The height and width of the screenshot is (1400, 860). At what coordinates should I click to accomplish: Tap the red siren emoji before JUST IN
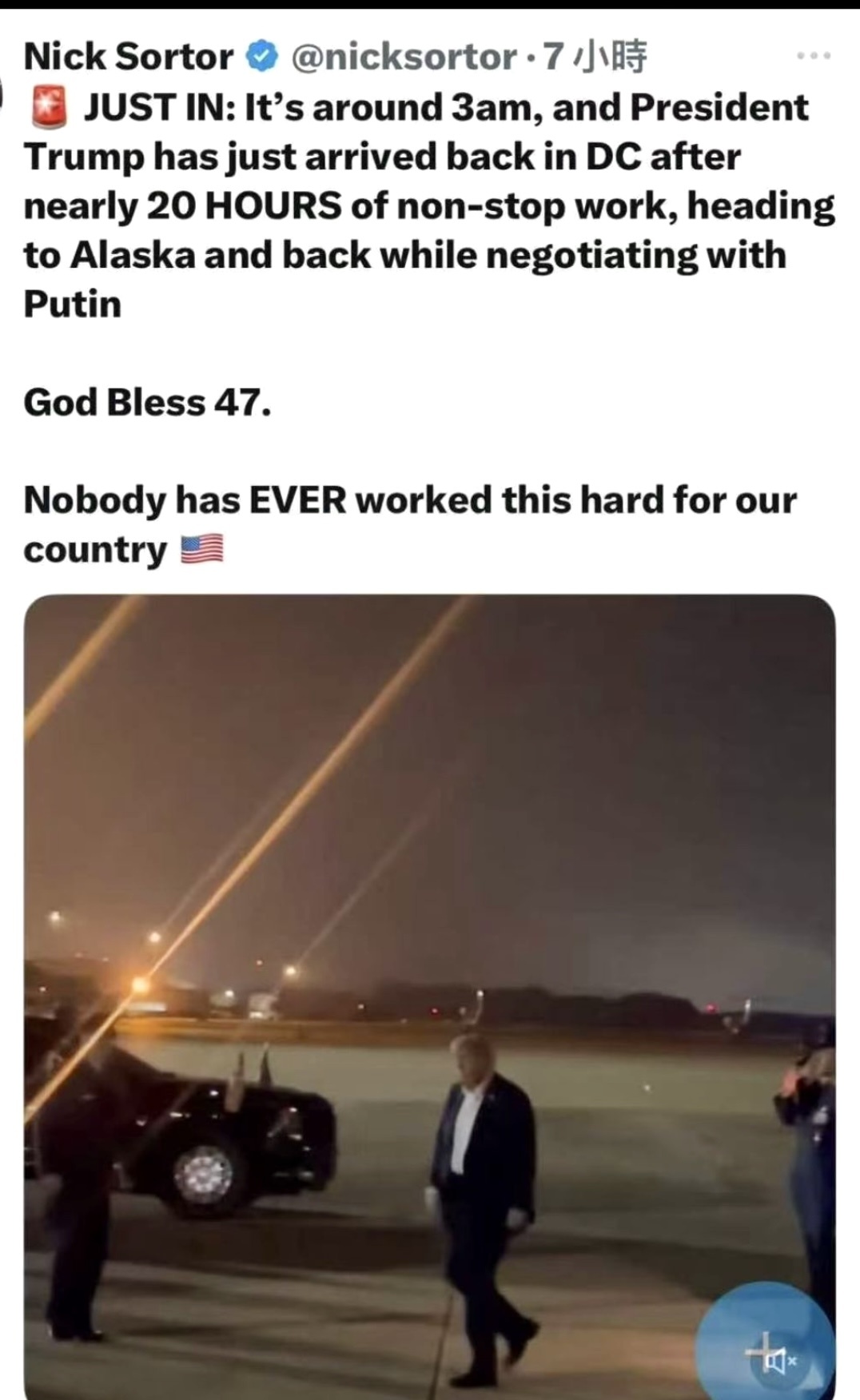coord(50,108)
